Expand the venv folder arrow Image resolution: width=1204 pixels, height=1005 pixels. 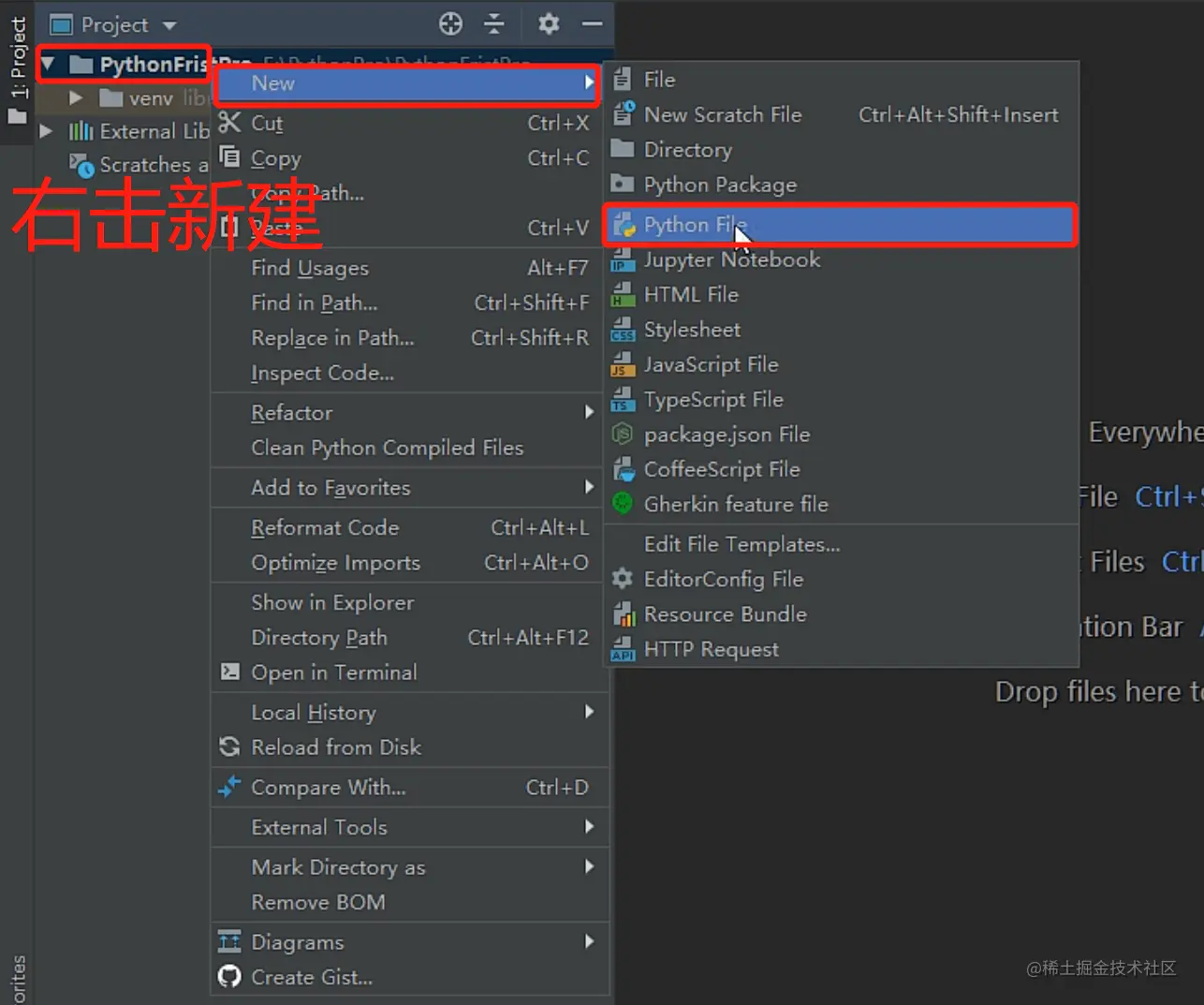coord(76,97)
